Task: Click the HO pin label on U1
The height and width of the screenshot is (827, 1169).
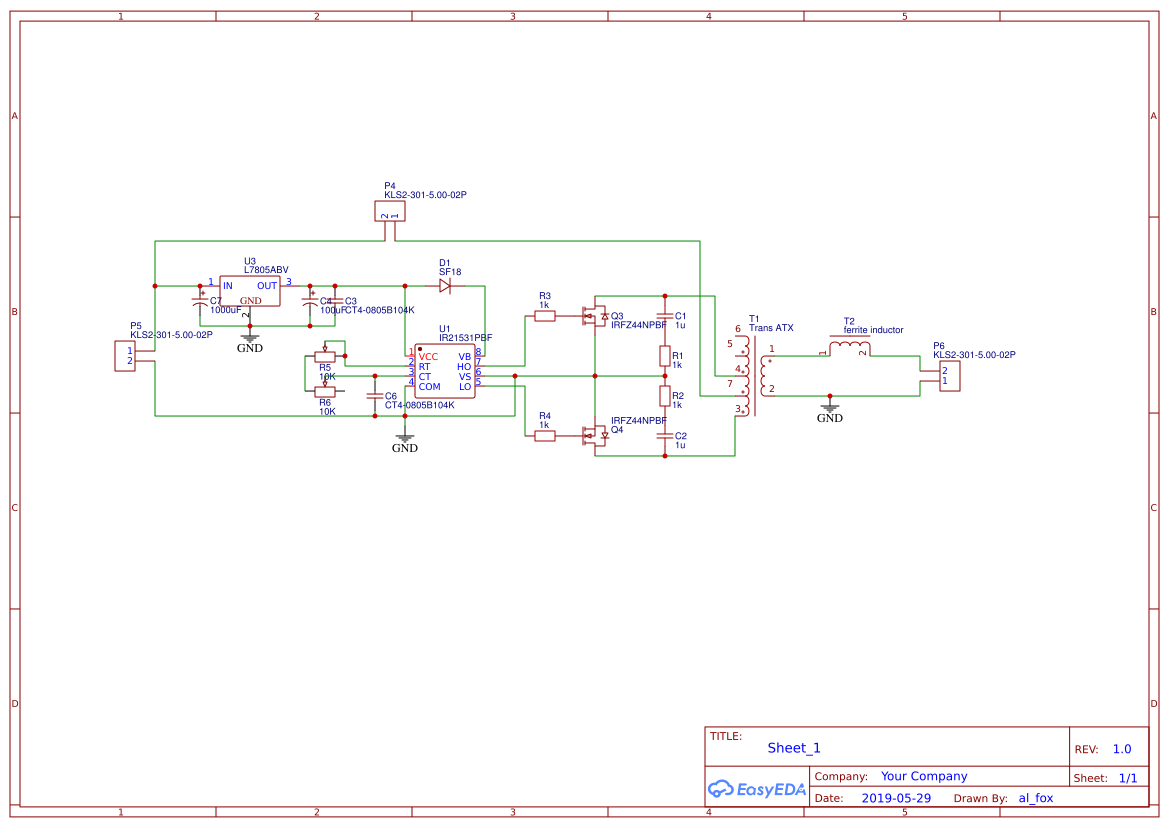Action: tap(464, 367)
